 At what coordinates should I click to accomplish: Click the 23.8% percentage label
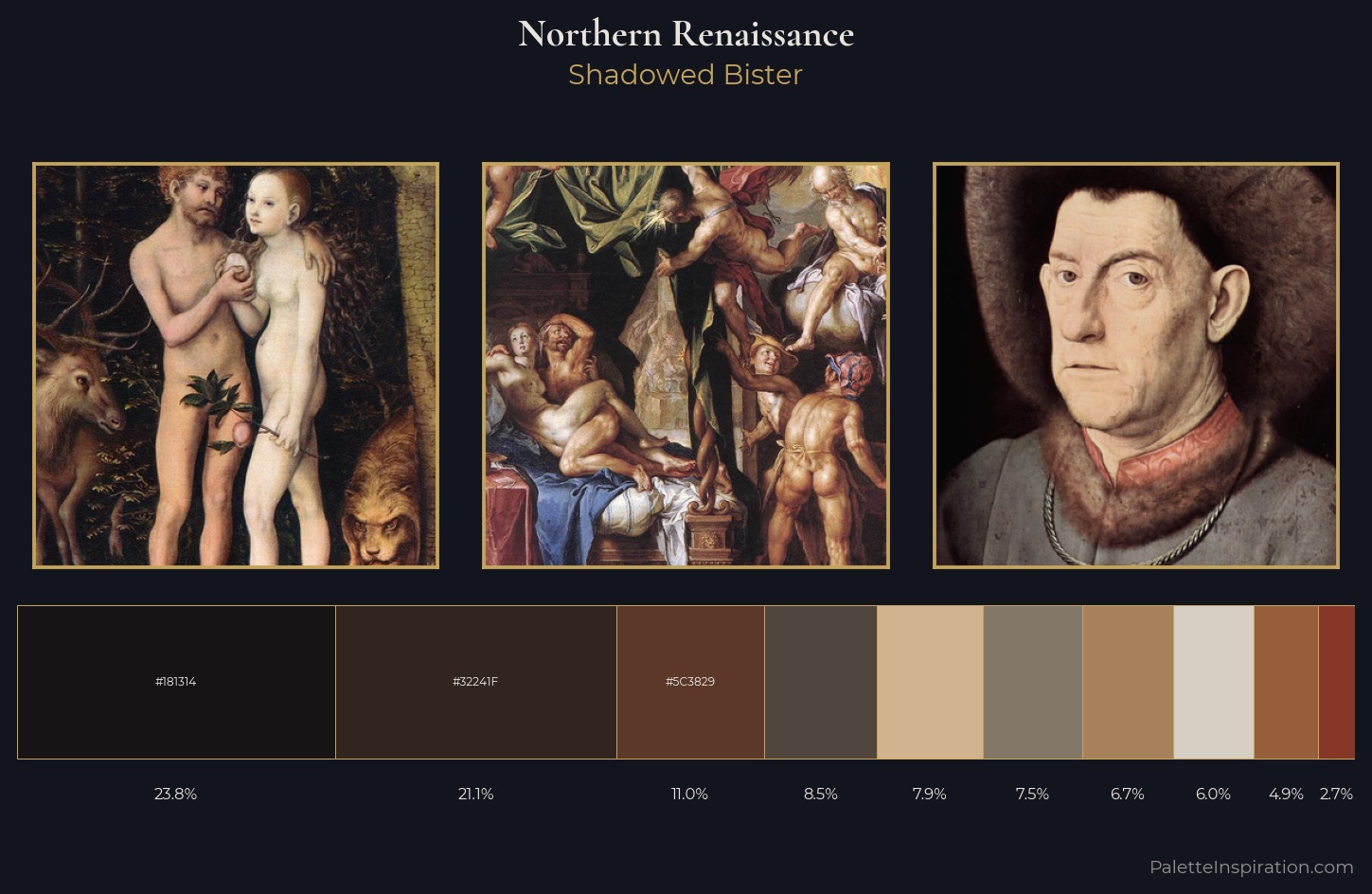pyautogui.click(x=176, y=794)
